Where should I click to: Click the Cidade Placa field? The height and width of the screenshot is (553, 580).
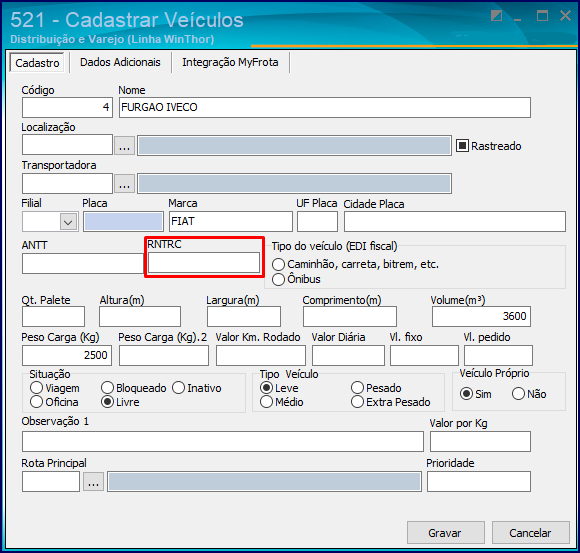[455, 222]
